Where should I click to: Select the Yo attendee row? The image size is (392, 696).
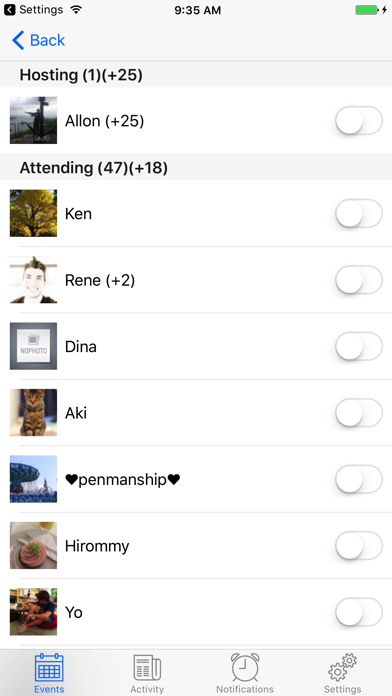tap(196, 612)
